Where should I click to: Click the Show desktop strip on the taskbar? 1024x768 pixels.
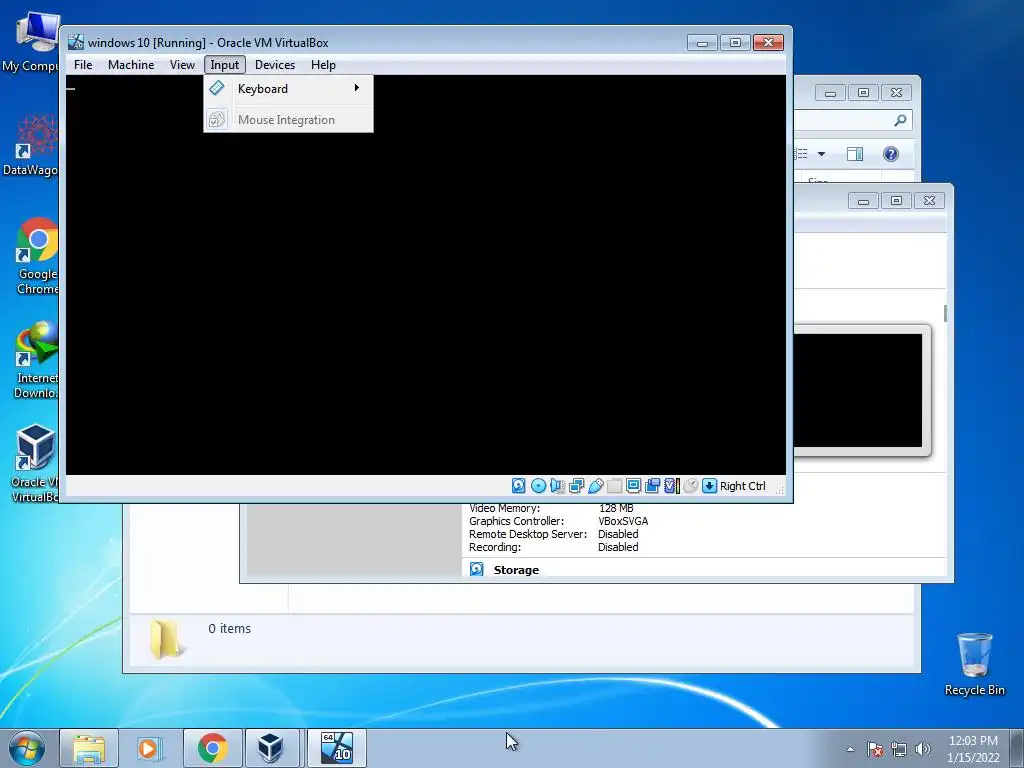(1017, 749)
